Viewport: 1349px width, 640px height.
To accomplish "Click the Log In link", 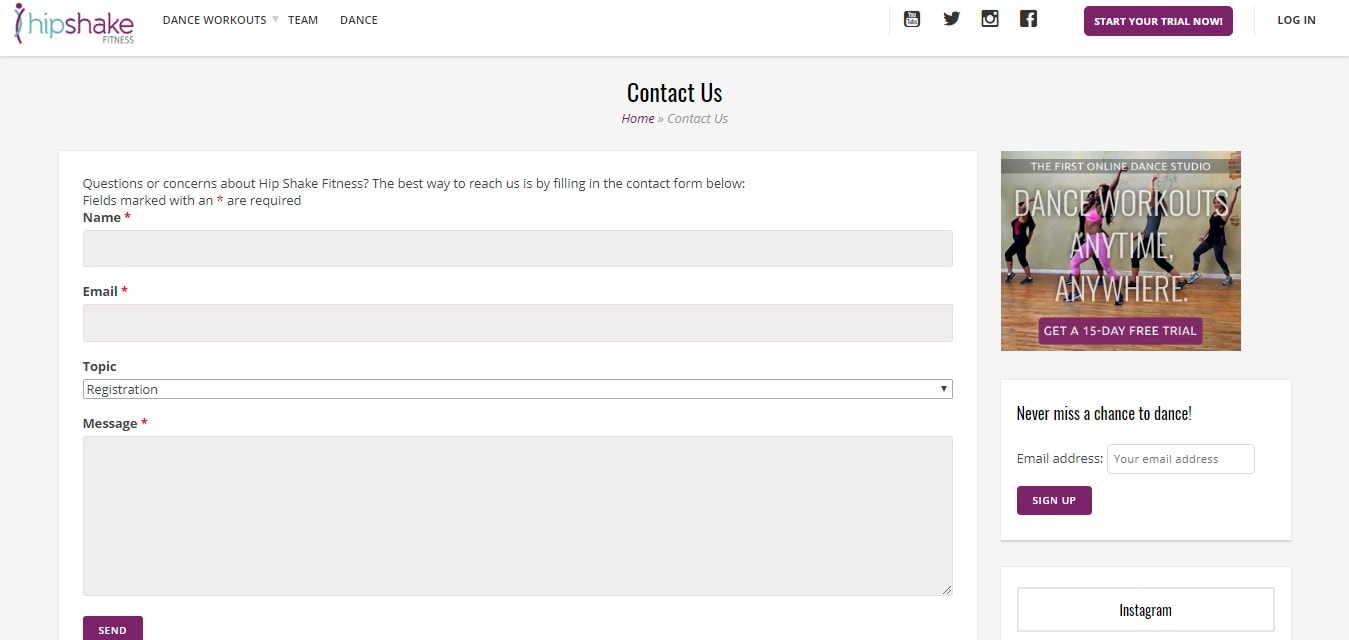I will [x=1296, y=20].
